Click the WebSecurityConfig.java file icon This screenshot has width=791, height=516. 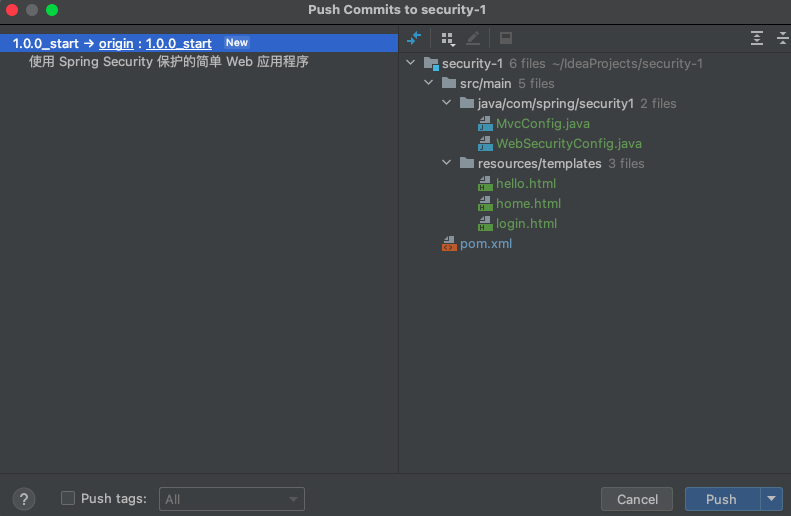click(485, 144)
